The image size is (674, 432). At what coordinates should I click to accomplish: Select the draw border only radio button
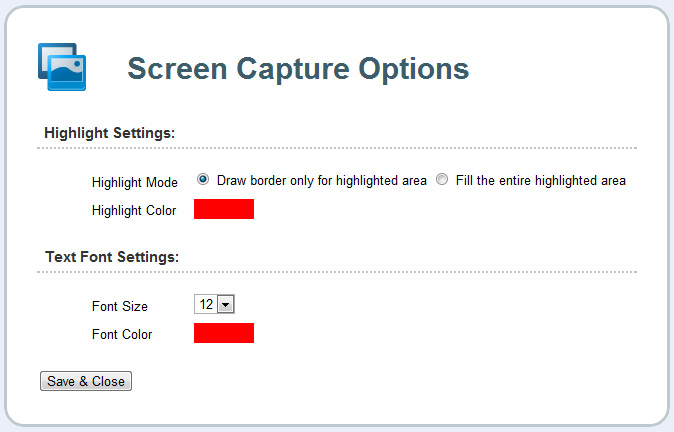(x=203, y=180)
